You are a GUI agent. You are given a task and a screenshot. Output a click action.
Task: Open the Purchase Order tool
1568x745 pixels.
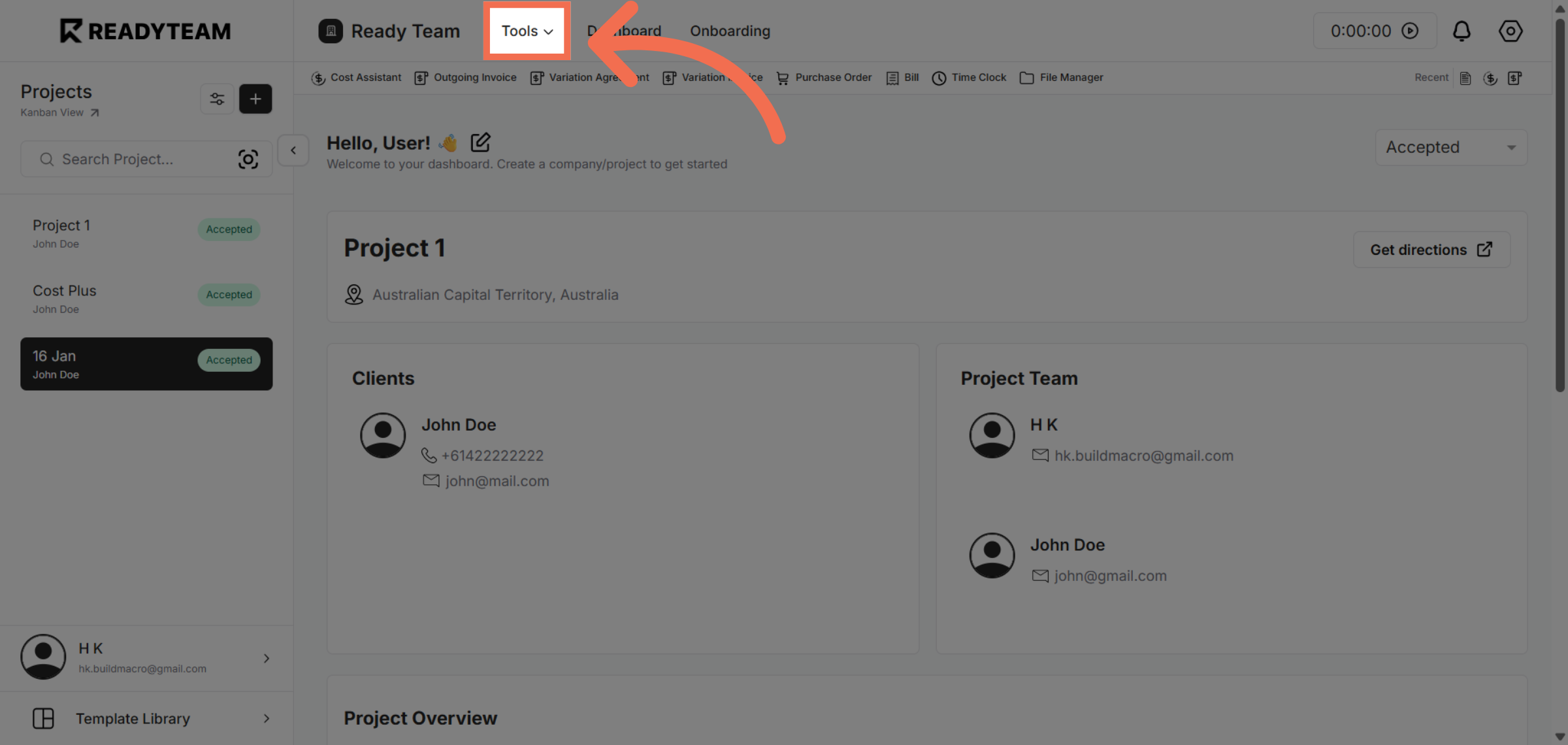point(824,77)
